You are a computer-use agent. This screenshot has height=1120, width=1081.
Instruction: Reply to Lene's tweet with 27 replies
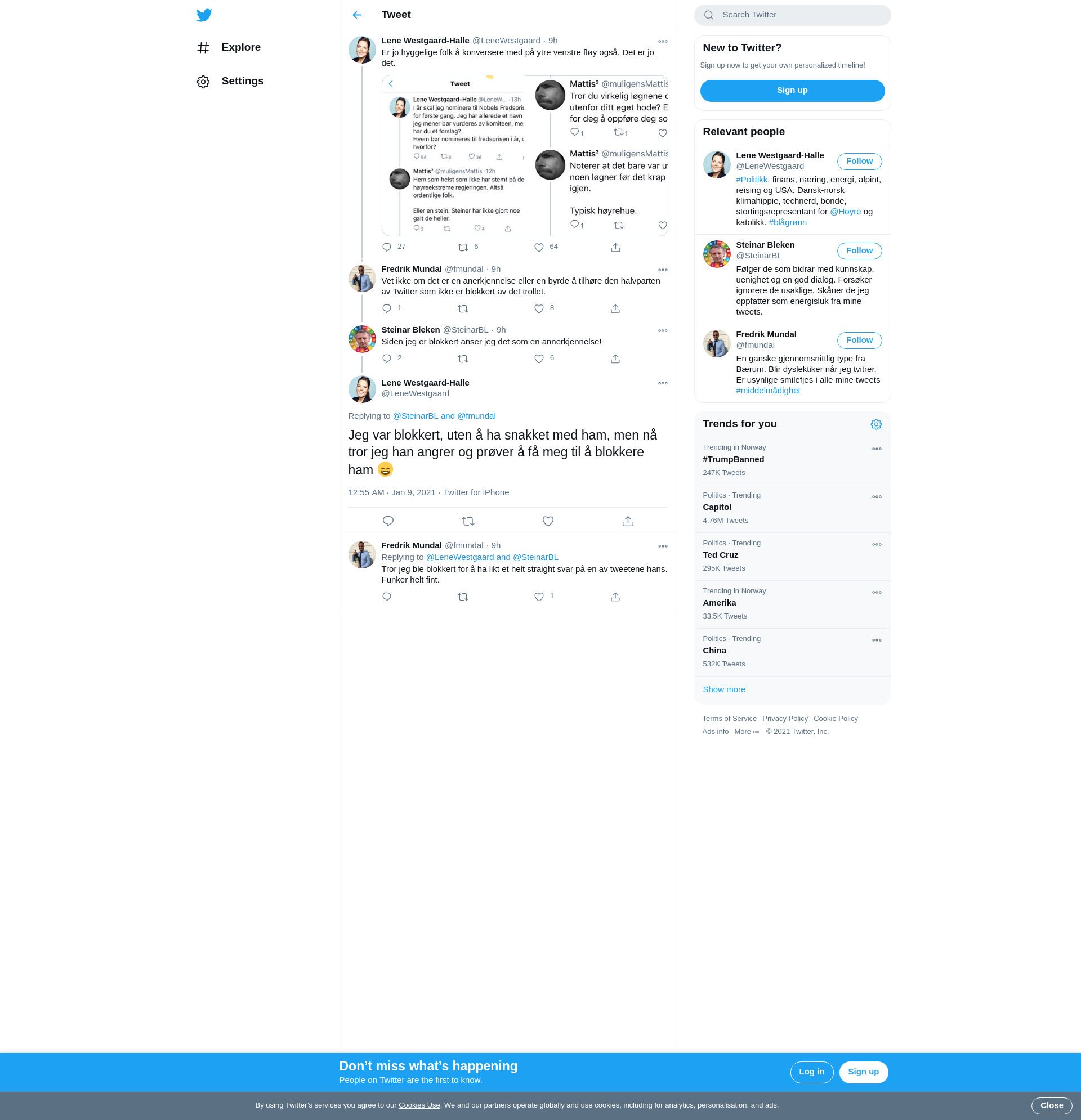click(x=387, y=248)
